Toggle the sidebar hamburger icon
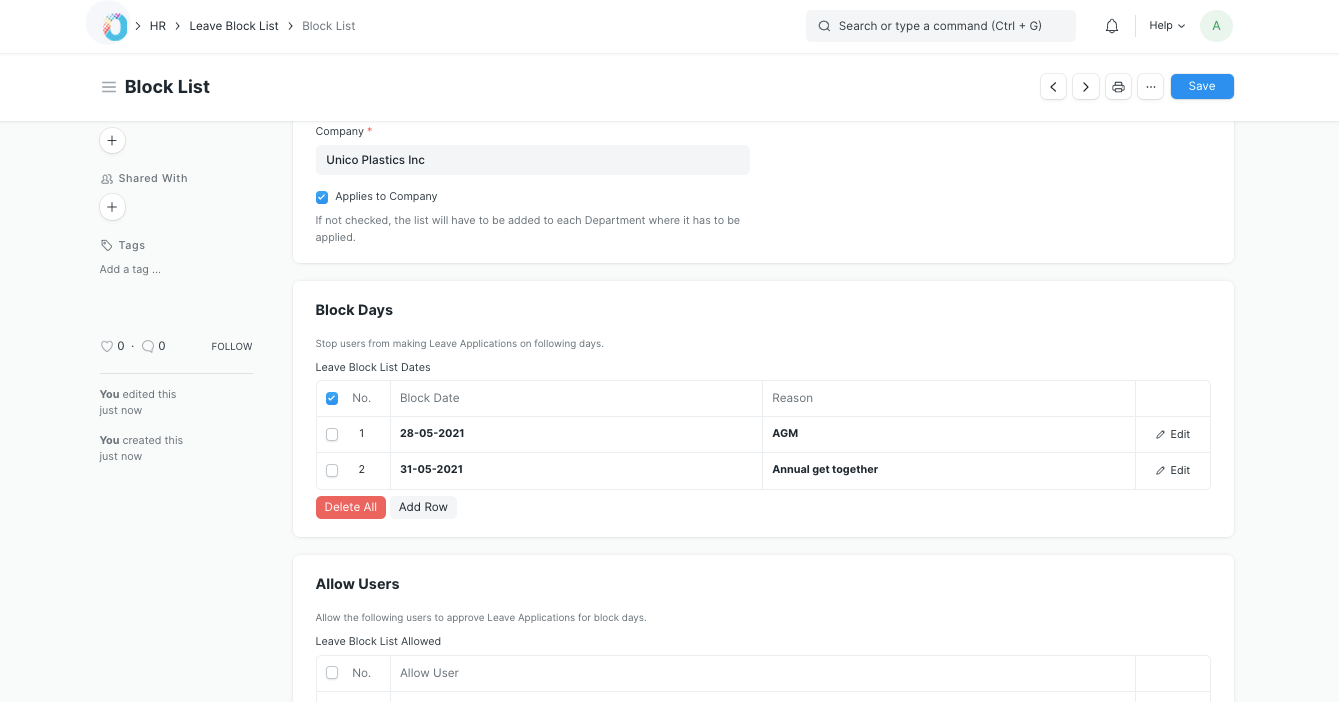This screenshot has width=1339, height=702. coord(109,87)
